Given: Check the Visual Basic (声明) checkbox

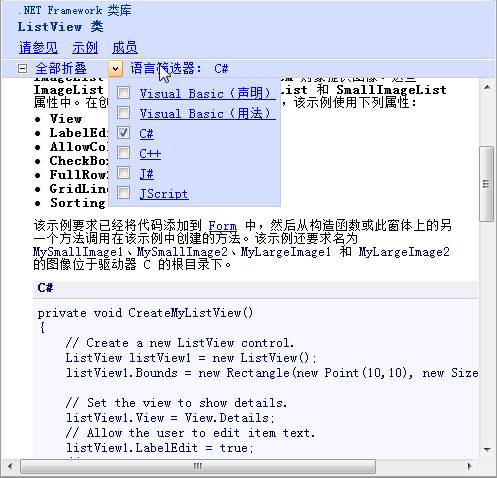Looking at the screenshot, I should click(123, 93).
